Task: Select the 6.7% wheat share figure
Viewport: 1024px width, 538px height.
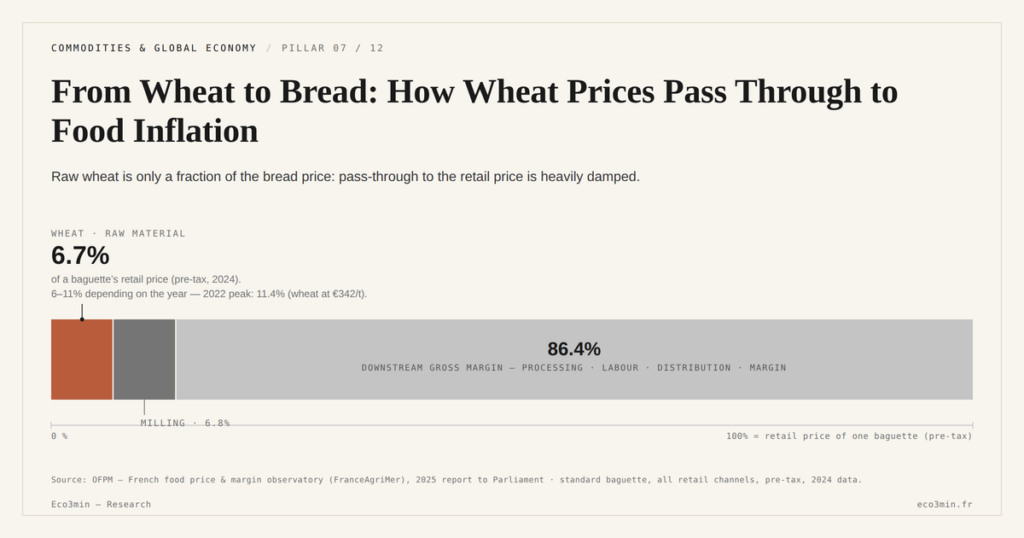Action: click(x=80, y=255)
